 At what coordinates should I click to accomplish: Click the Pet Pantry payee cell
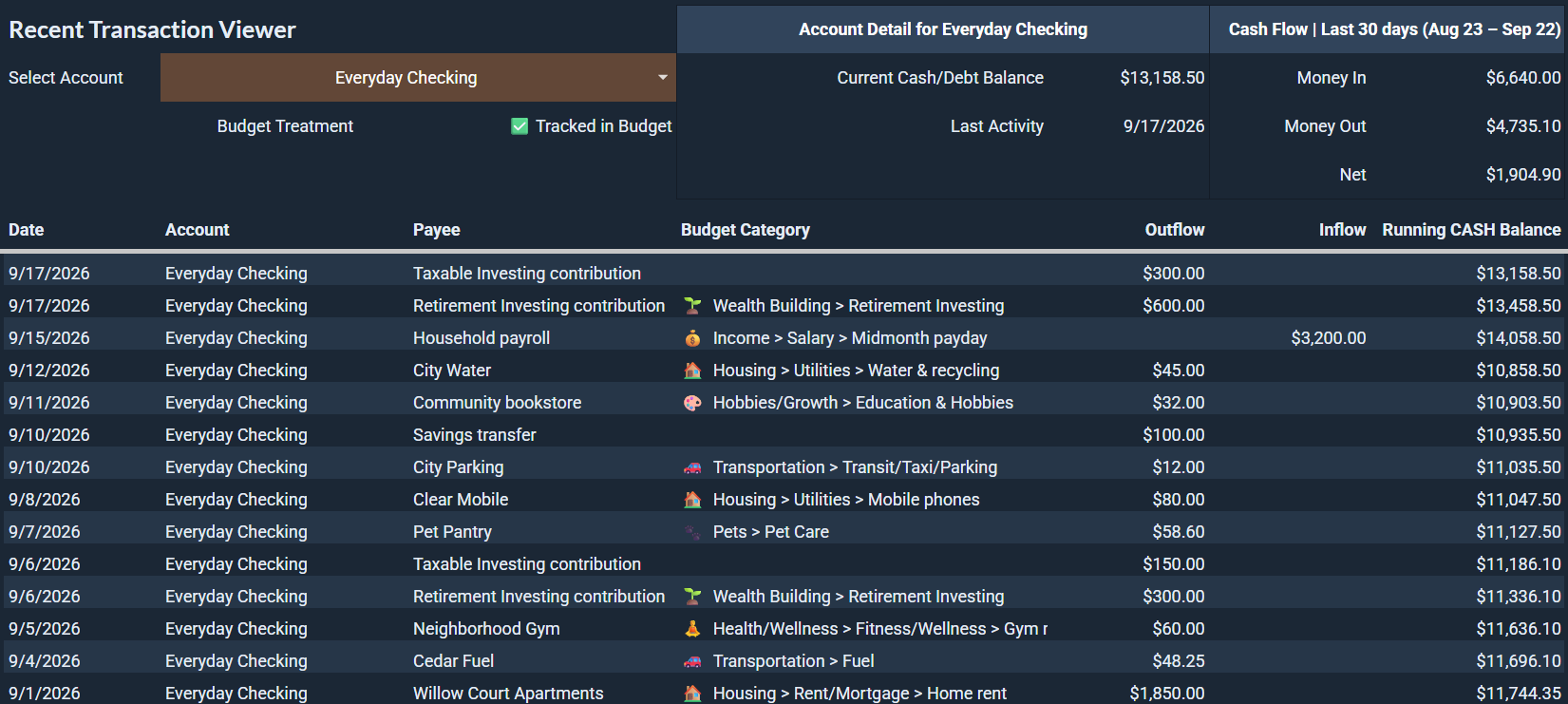click(x=452, y=532)
